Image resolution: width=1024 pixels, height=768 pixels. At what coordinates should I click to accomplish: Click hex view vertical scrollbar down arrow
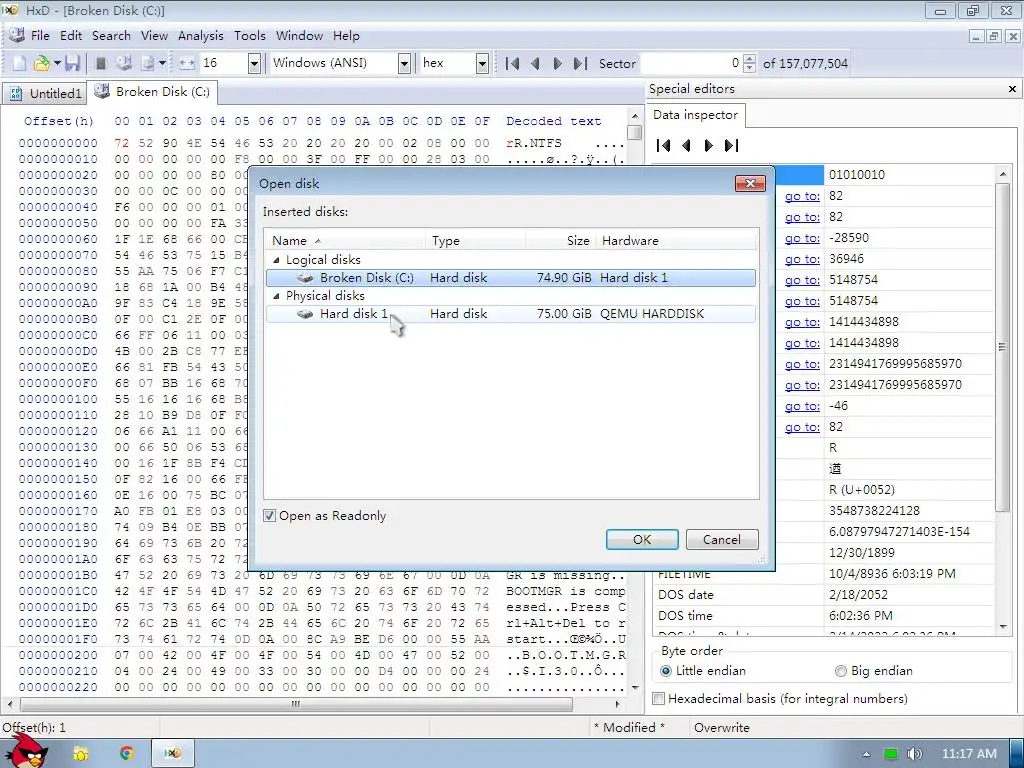[634, 688]
